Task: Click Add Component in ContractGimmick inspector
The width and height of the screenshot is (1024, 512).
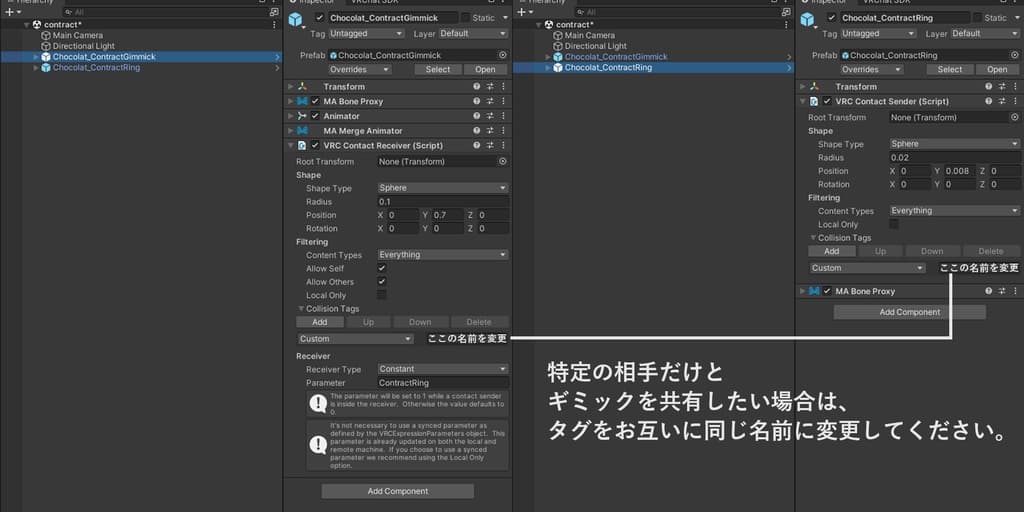Action: pyautogui.click(x=398, y=491)
